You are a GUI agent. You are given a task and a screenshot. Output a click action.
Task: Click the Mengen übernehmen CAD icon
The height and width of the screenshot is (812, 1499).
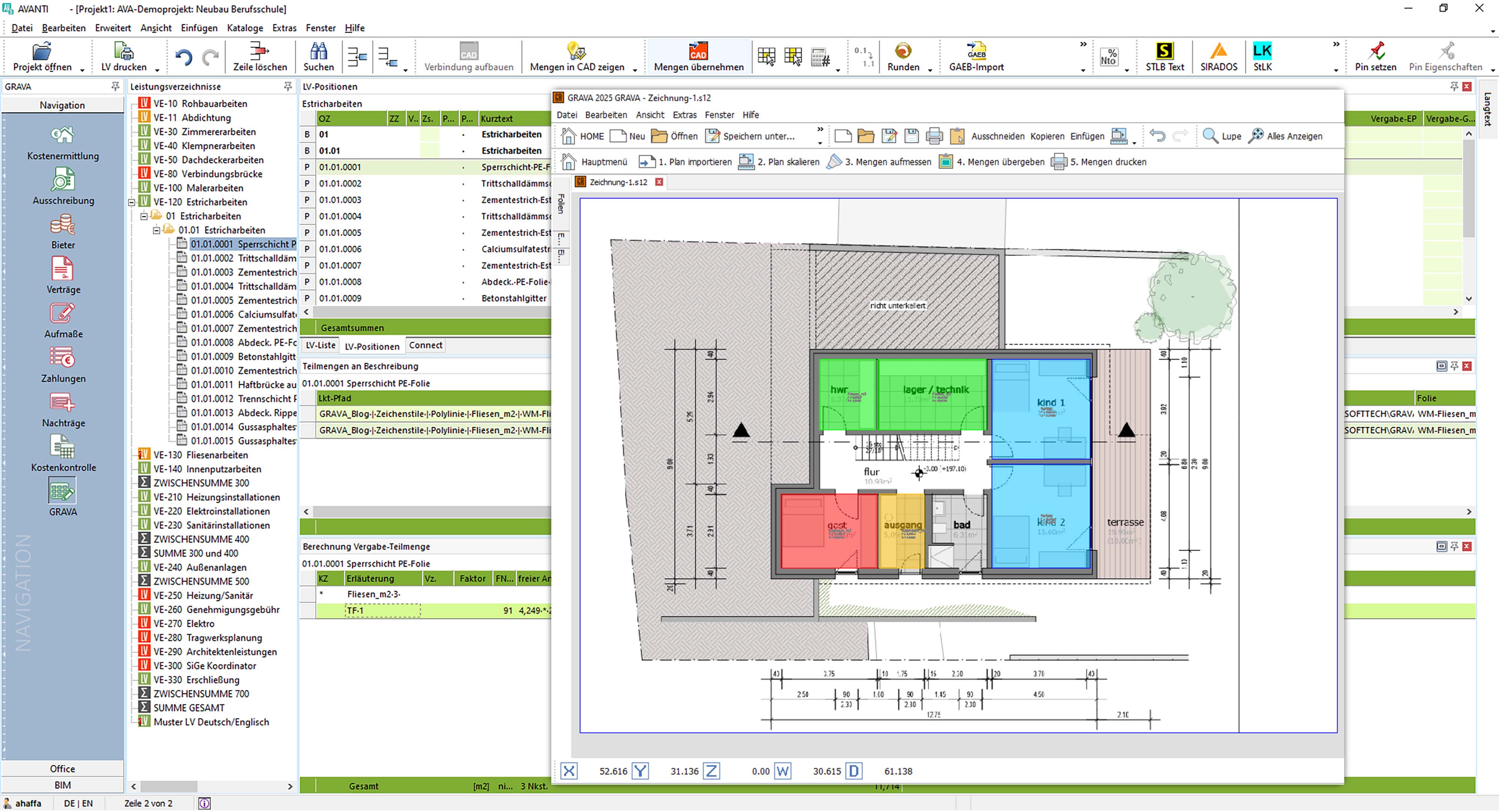(x=698, y=52)
